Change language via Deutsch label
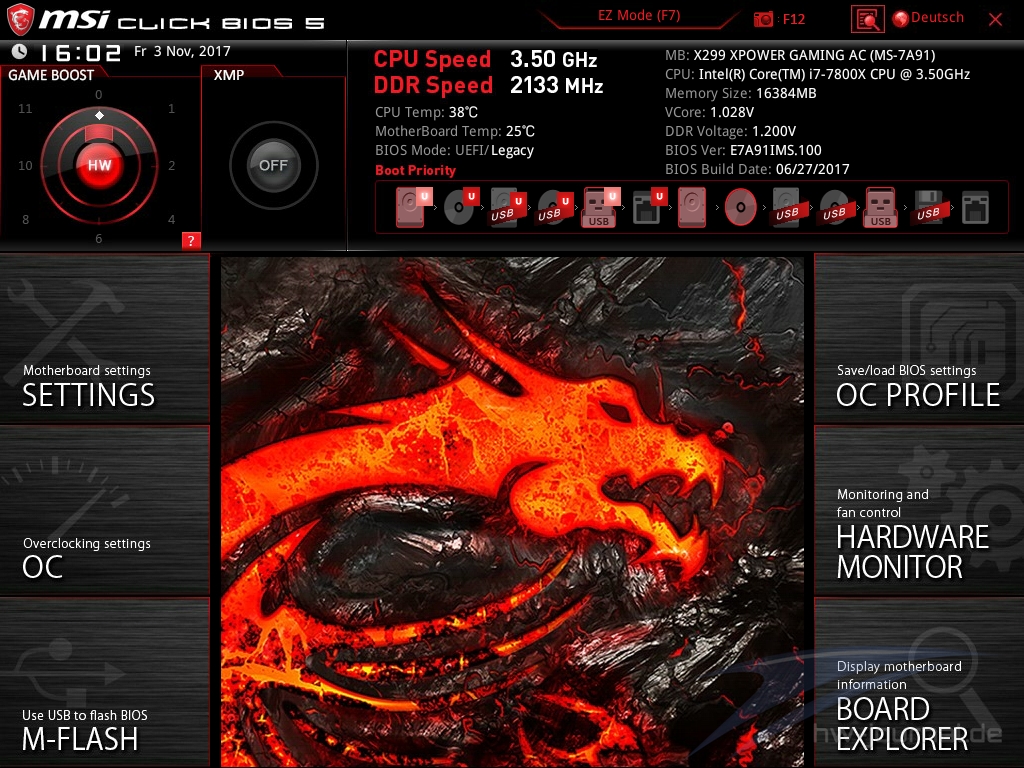1024x768 pixels. tap(937, 18)
